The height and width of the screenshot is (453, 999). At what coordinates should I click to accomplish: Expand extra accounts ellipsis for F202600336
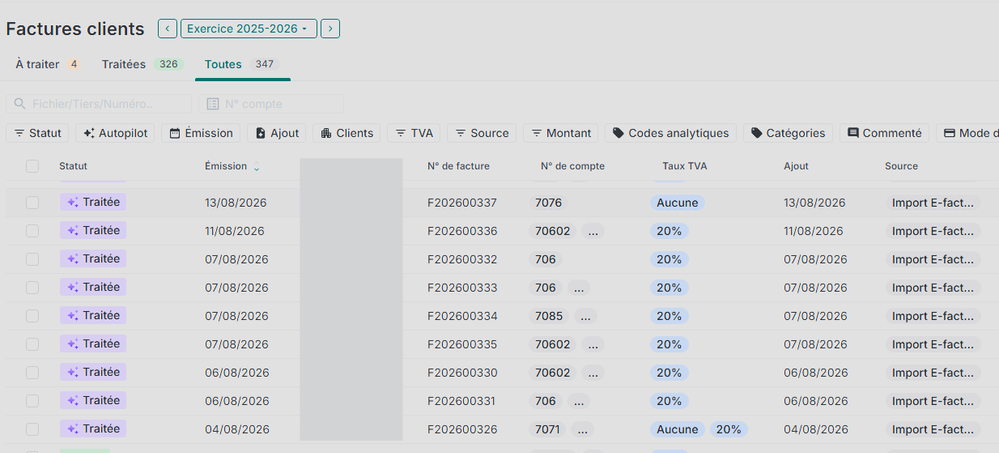tap(593, 231)
